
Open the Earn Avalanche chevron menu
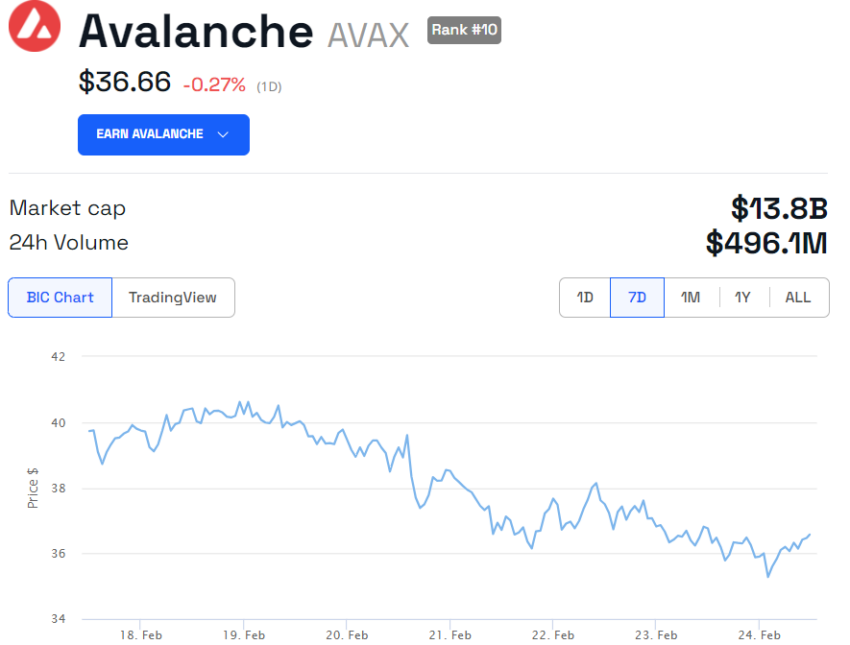coord(222,134)
